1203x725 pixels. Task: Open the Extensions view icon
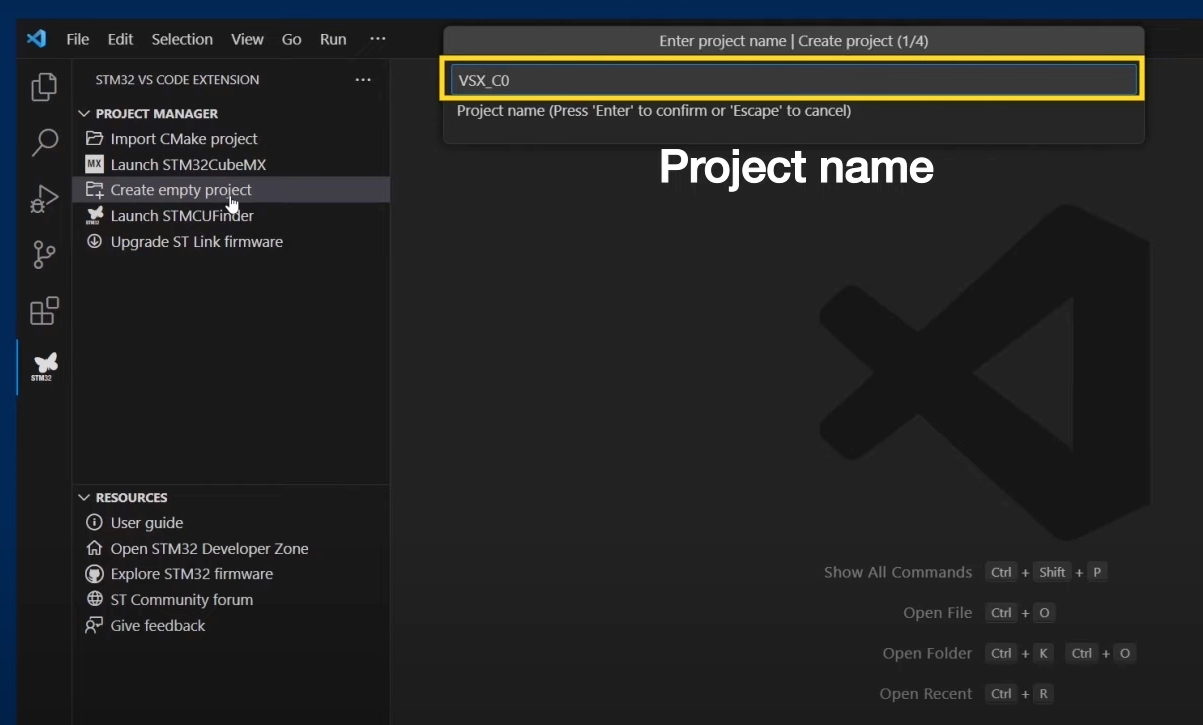44,311
